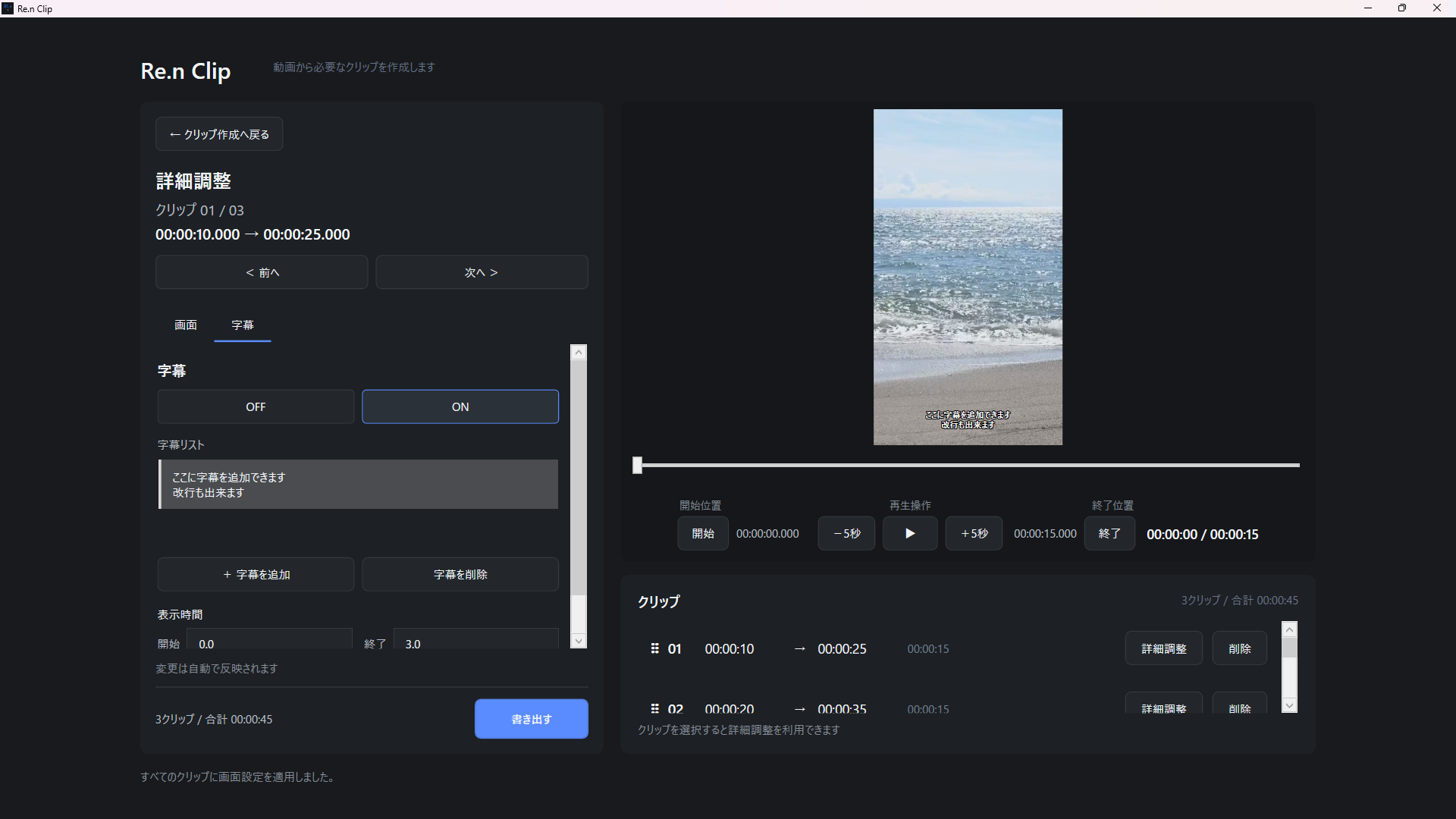
Task: Go to the next clip with 次へ
Action: (482, 272)
